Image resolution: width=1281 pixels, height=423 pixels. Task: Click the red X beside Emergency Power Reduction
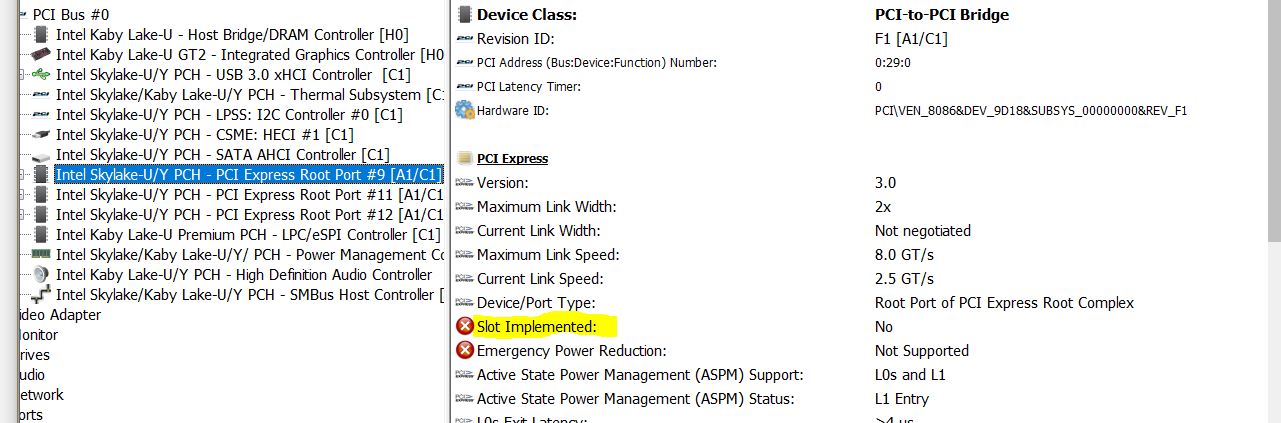click(x=465, y=350)
